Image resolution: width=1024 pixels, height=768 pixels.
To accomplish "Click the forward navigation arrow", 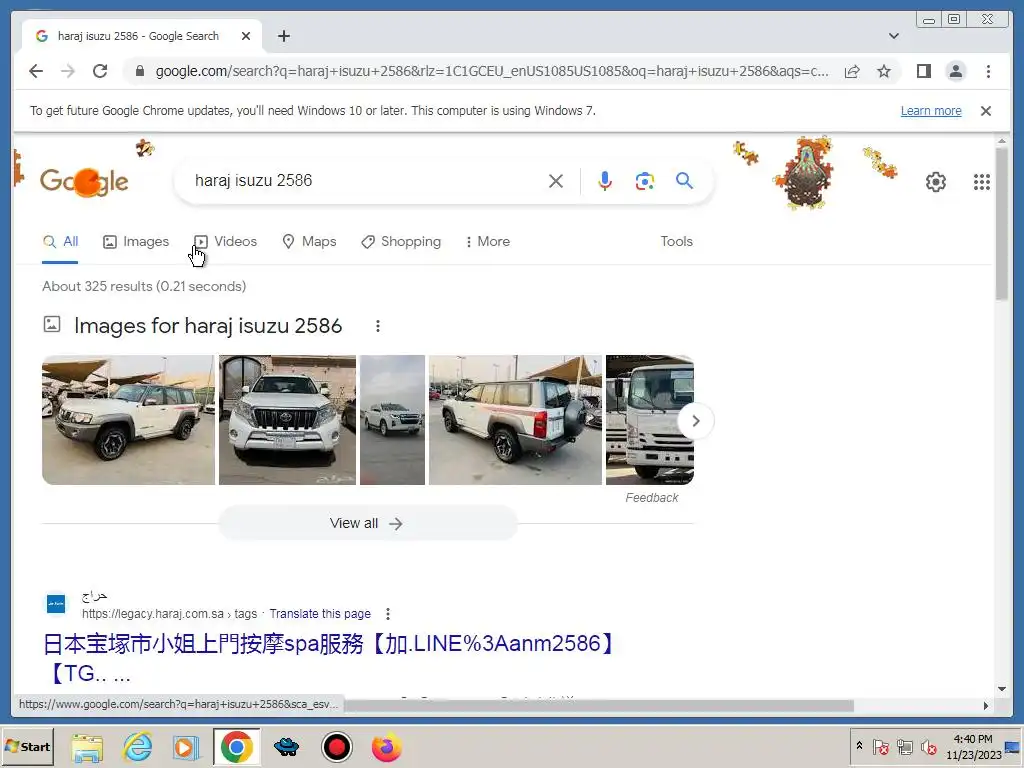I will 68,71.
